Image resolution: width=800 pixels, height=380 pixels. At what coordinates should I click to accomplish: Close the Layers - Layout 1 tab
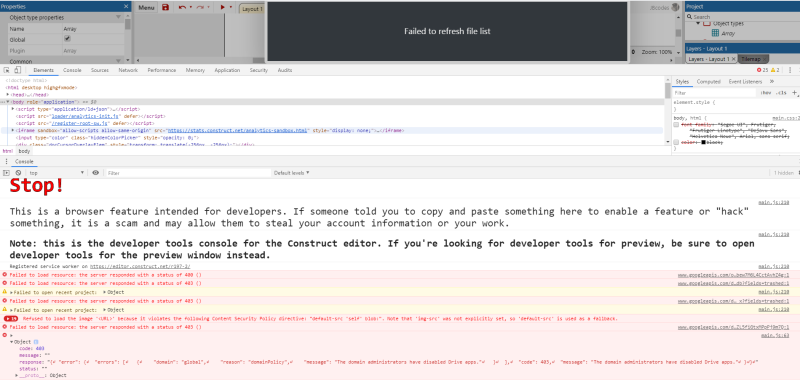[734, 59]
